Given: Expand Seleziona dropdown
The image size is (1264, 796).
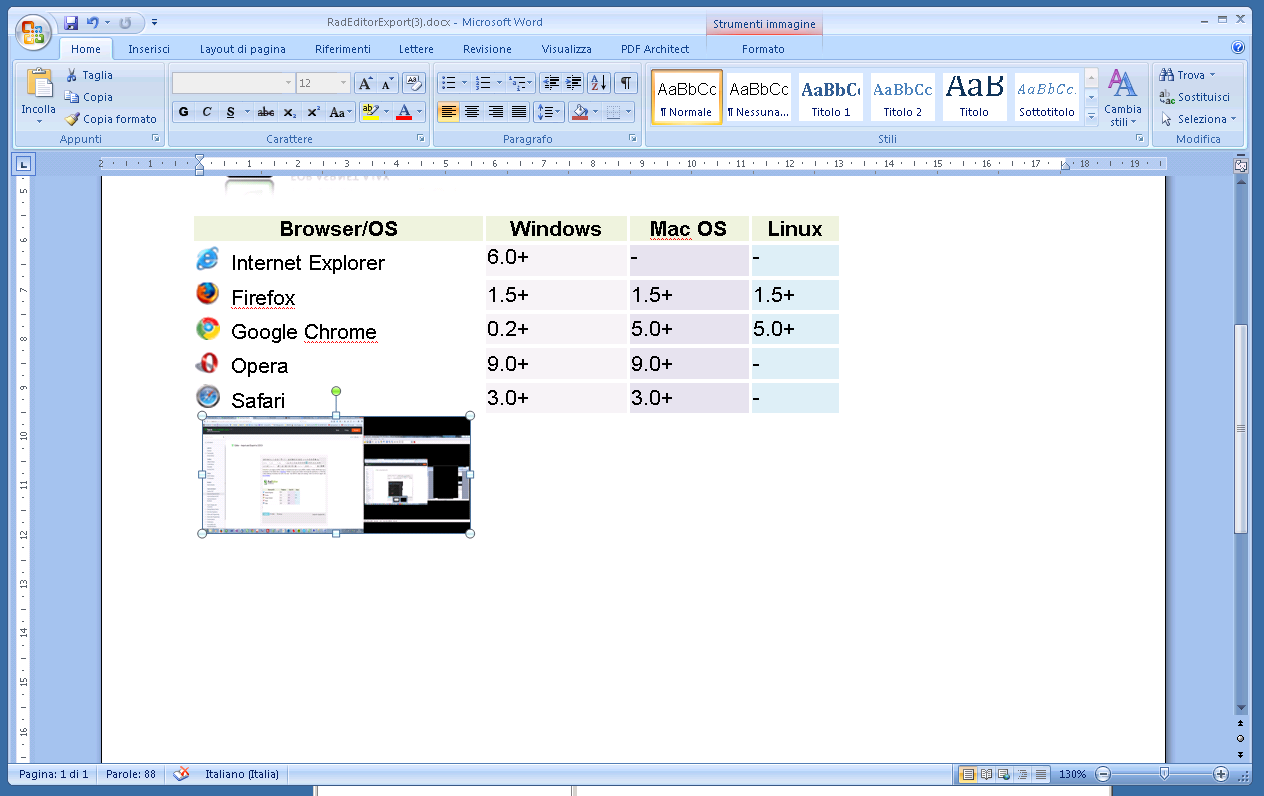Looking at the screenshot, I should [x=1233, y=119].
